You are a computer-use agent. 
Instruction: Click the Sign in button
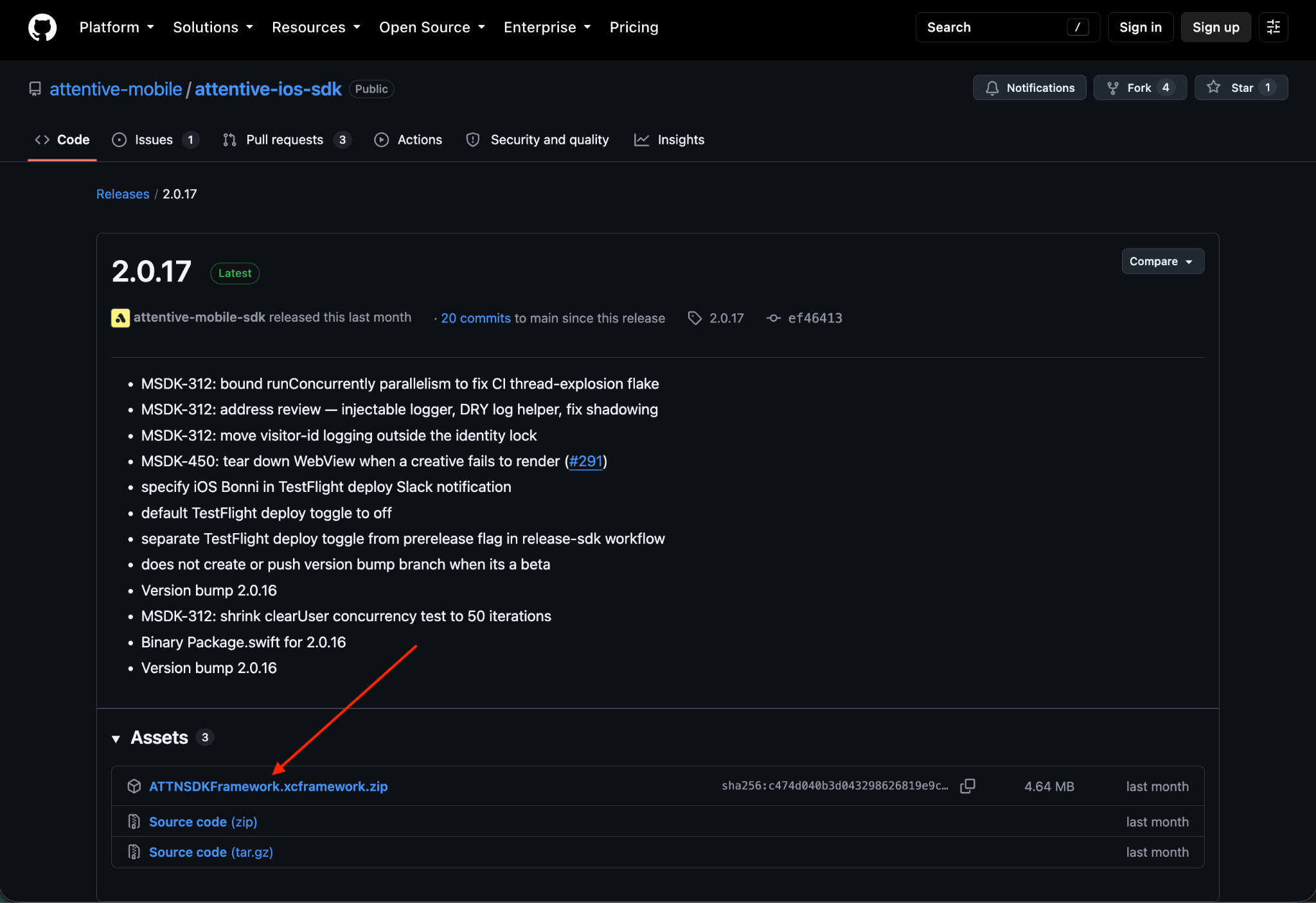pyautogui.click(x=1140, y=27)
